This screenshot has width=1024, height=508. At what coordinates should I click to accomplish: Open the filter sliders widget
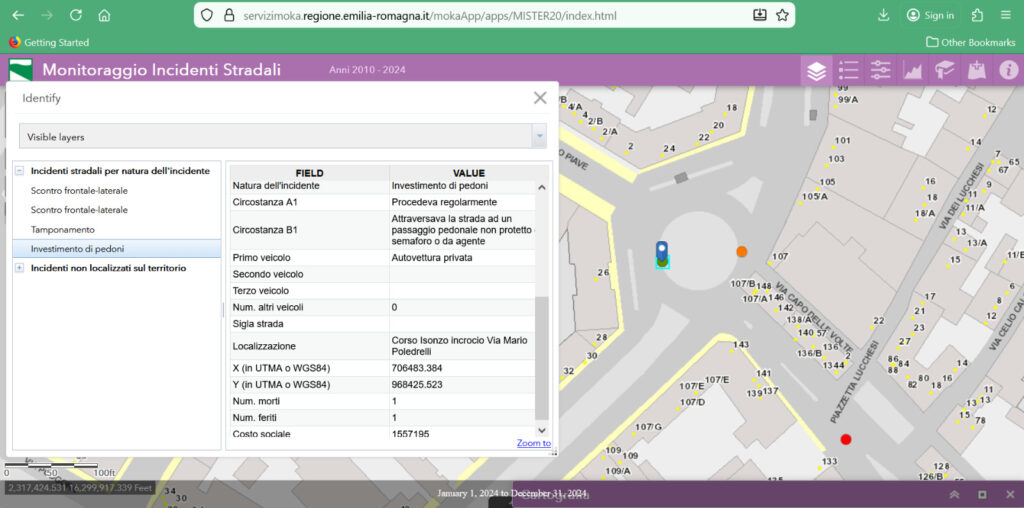[881, 70]
